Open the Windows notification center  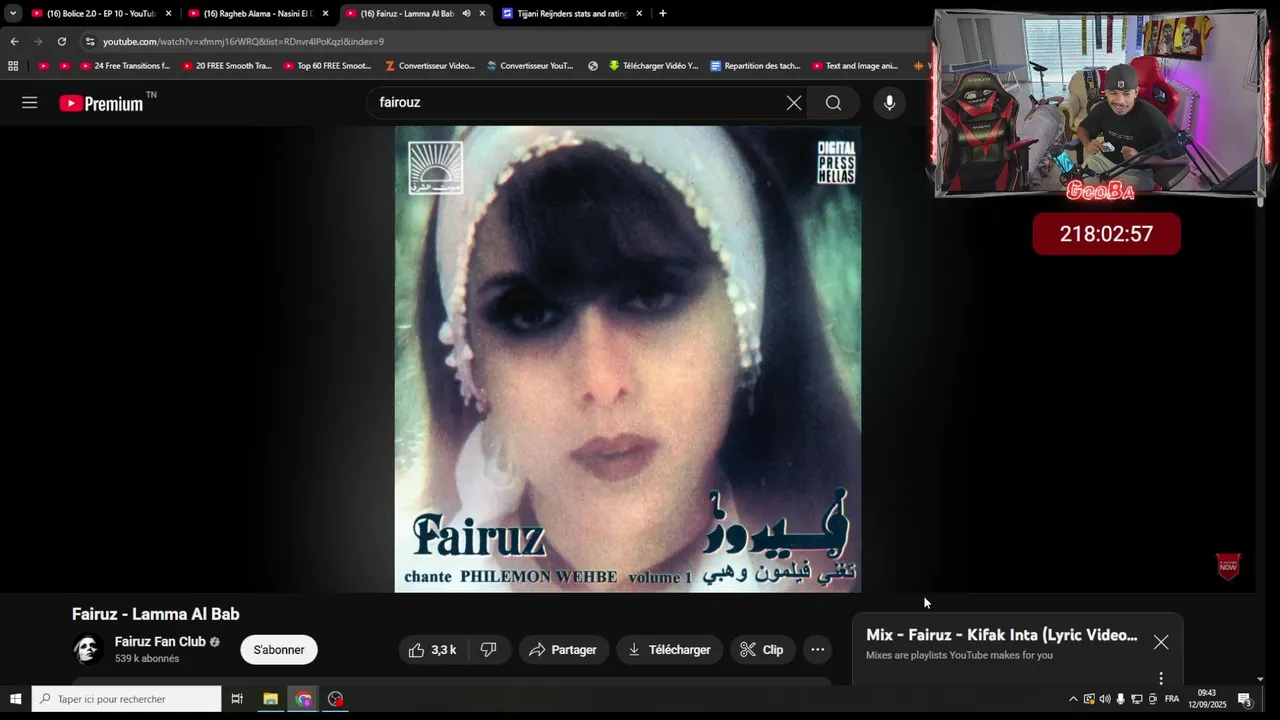1244,699
